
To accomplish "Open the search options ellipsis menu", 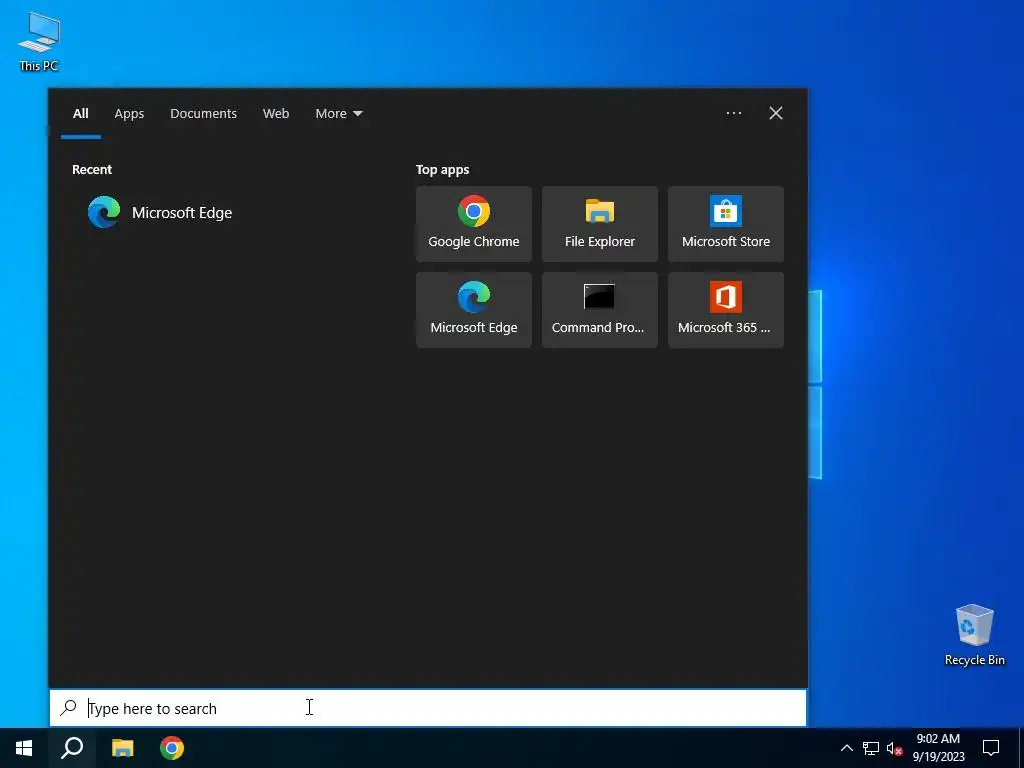I will [x=733, y=113].
